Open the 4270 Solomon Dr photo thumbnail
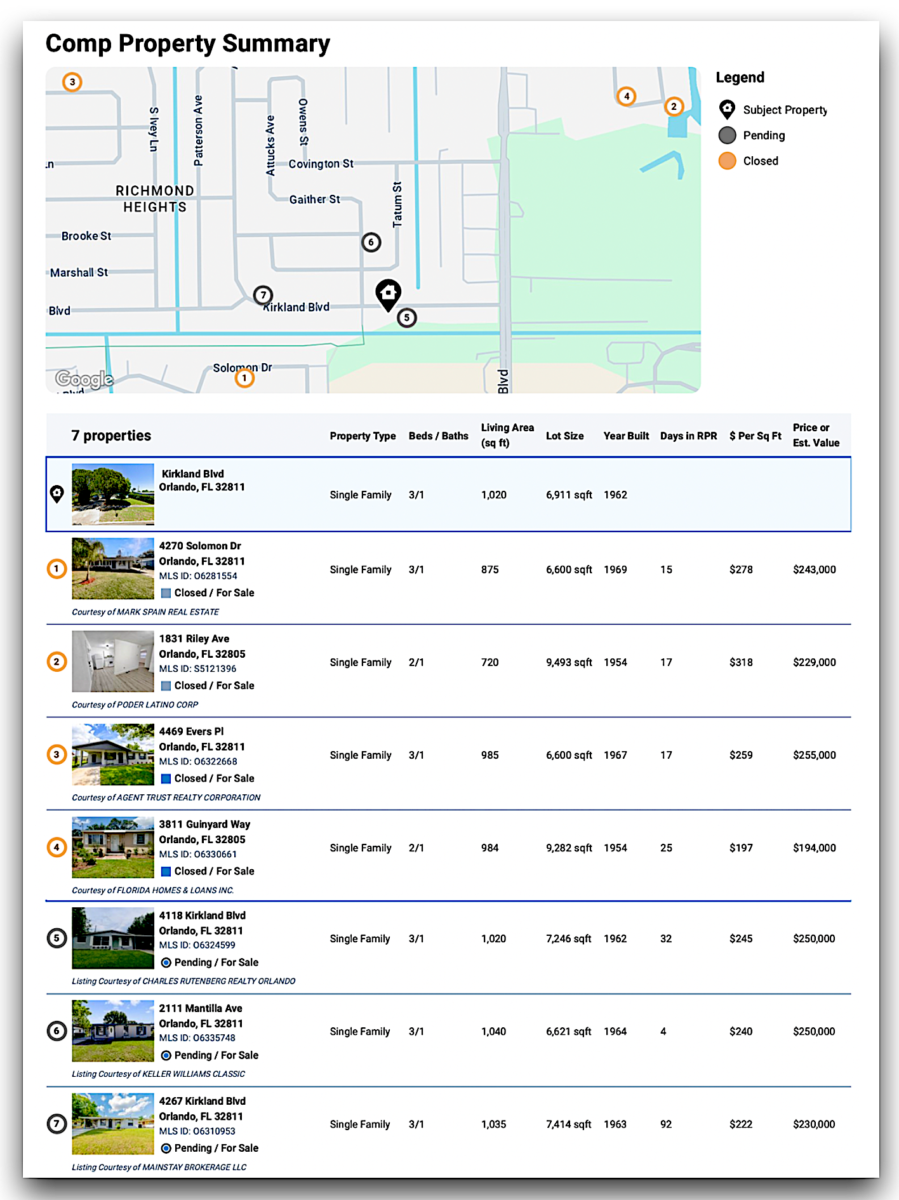Screen dimensions: 899x1200 113,569
